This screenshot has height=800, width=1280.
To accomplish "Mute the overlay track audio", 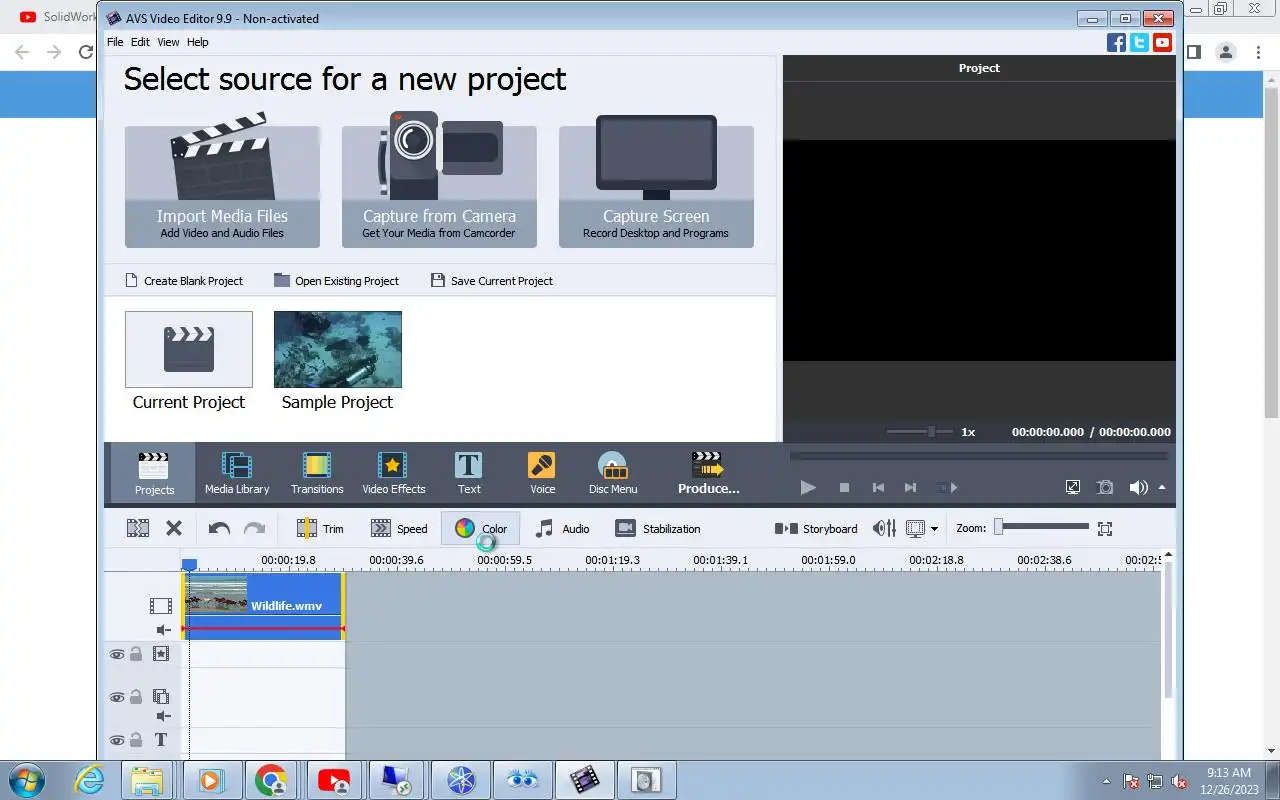I will [163, 716].
